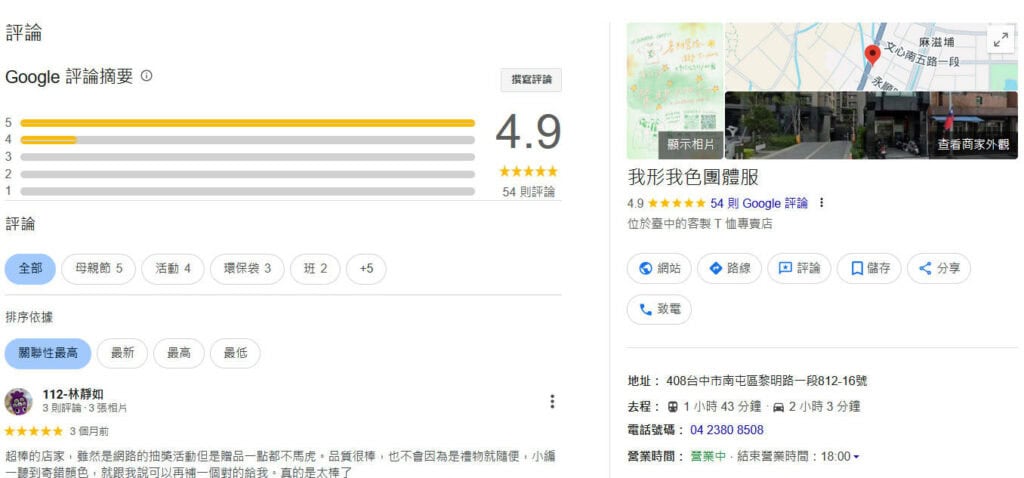Click the 路線 directions button
The image size is (1024, 478).
click(729, 268)
